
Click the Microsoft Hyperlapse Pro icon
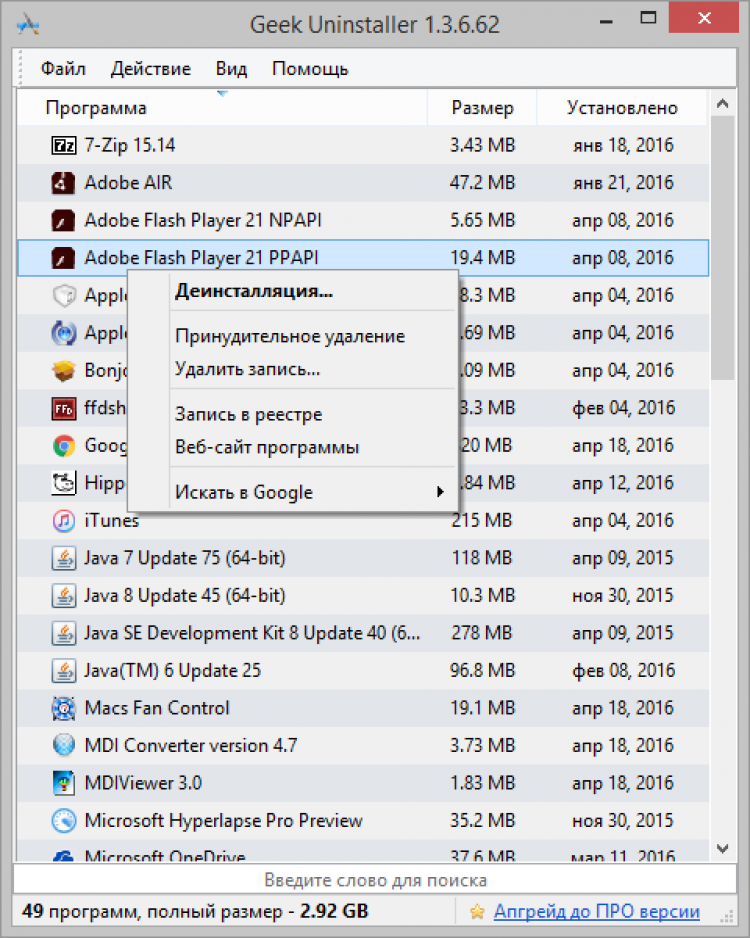(63, 821)
